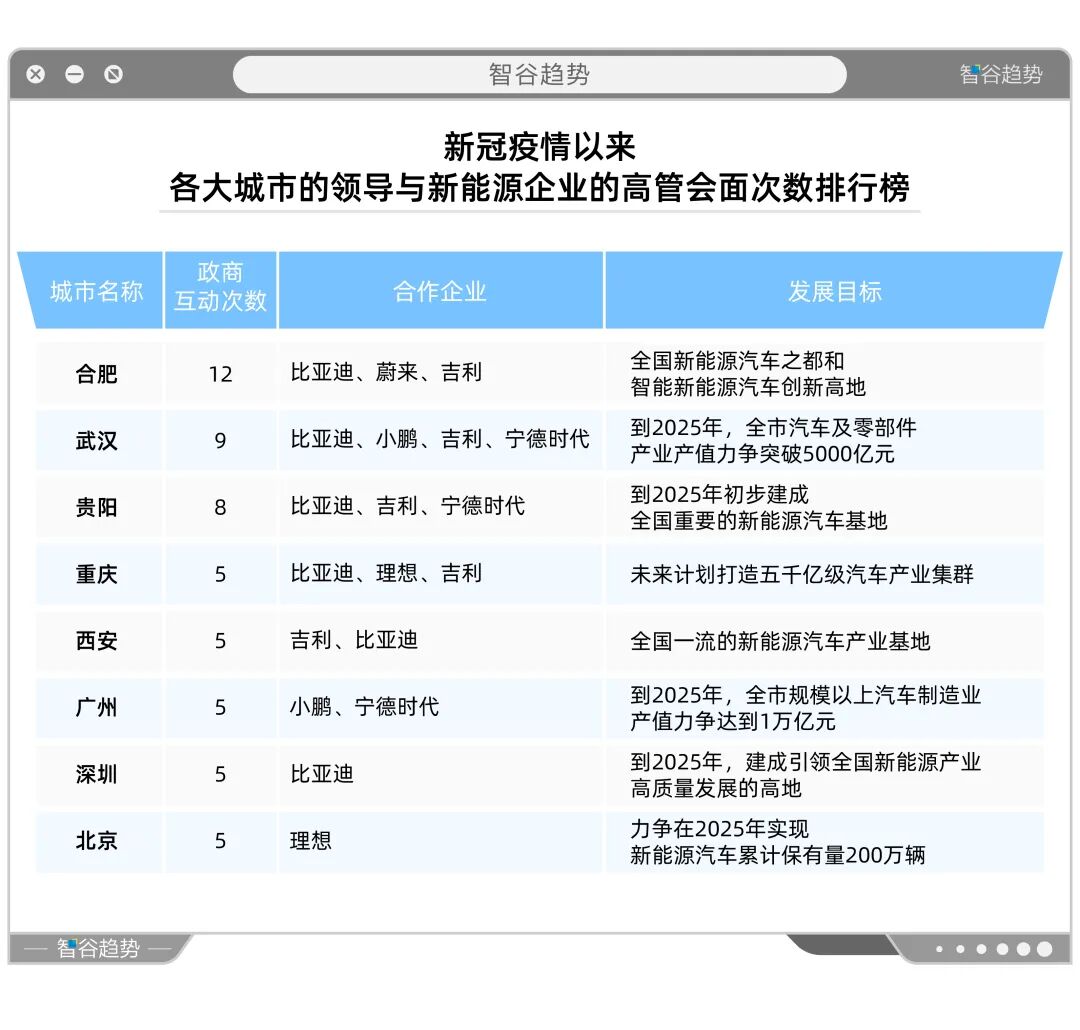Click 高质量发展的高地 goal text

coord(716,788)
